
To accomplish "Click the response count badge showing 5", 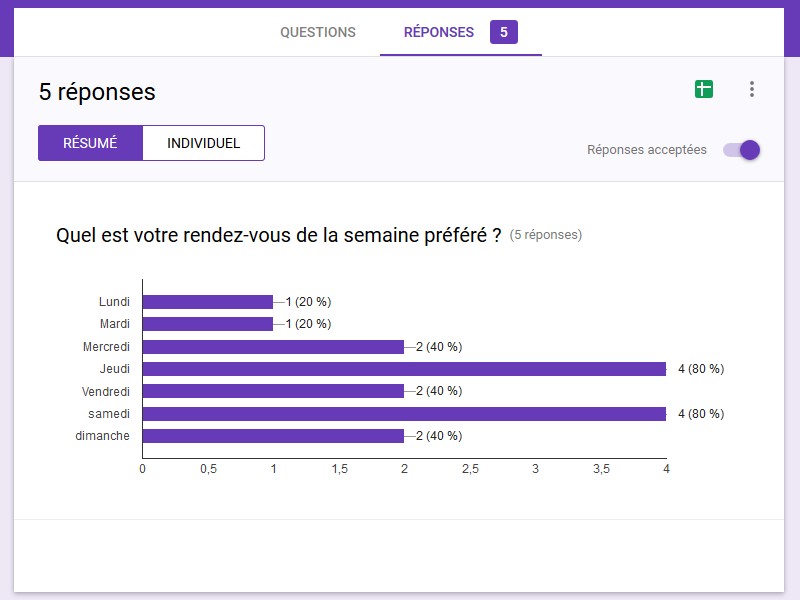I will [504, 32].
